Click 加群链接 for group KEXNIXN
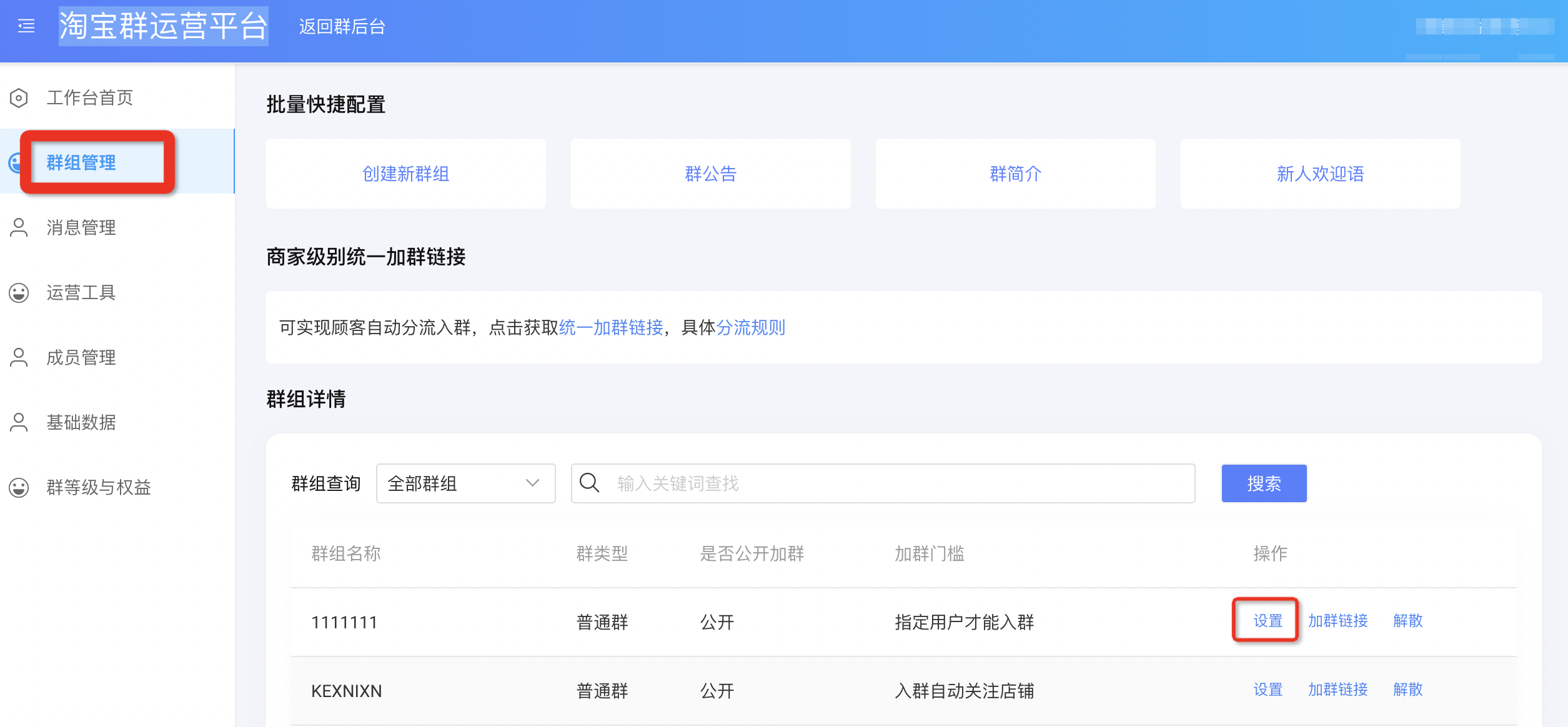The height and width of the screenshot is (727, 1568). 1338,690
